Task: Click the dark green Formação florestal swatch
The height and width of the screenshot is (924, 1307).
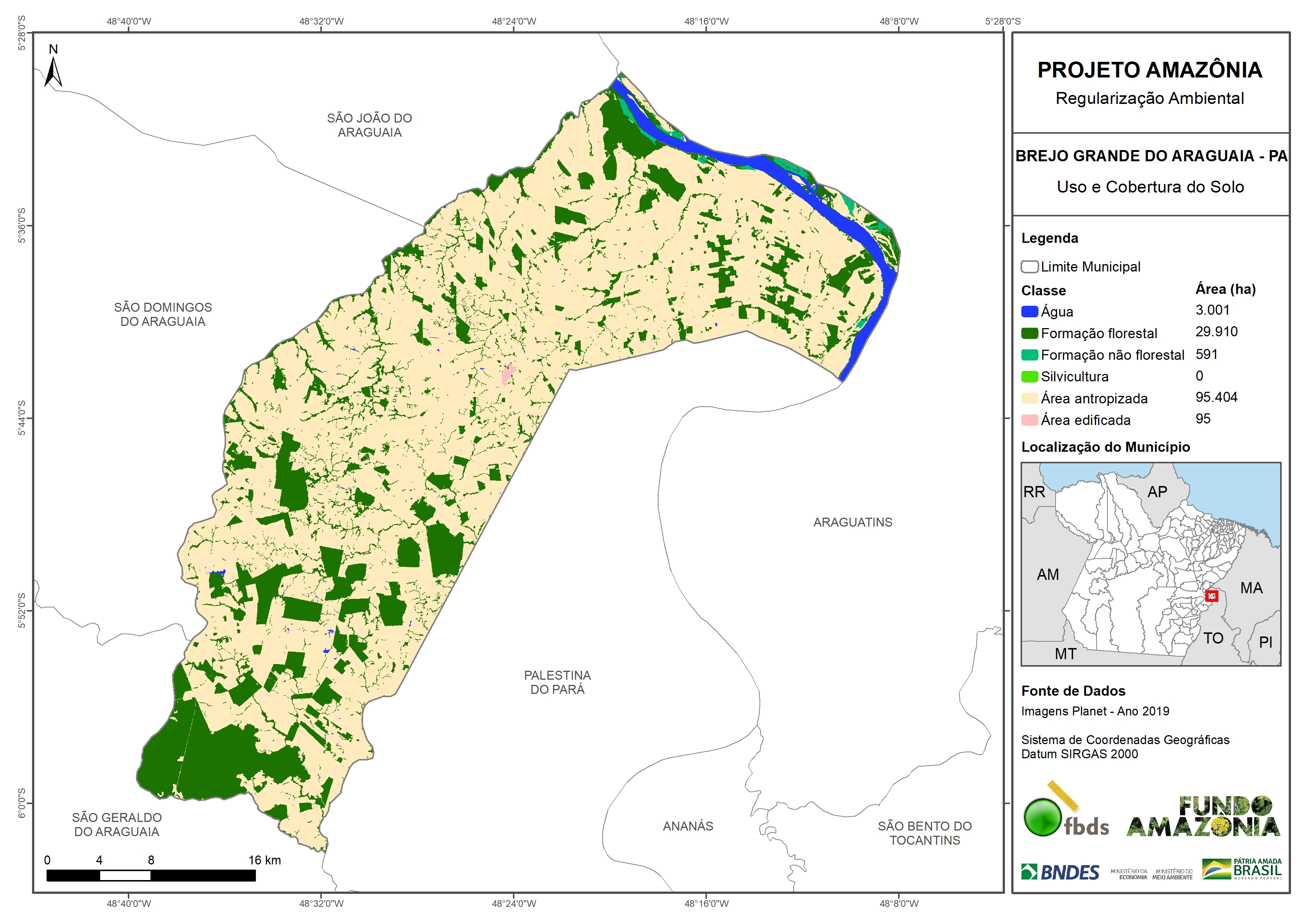Action: pos(1029,333)
